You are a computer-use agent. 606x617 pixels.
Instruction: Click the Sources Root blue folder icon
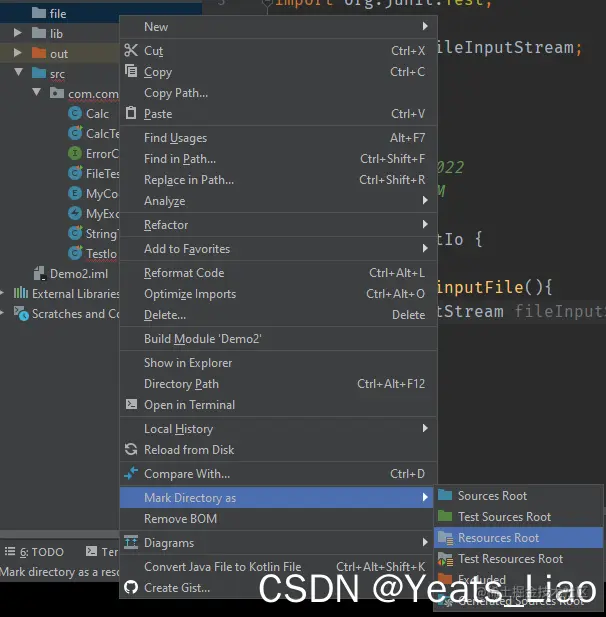(x=445, y=495)
